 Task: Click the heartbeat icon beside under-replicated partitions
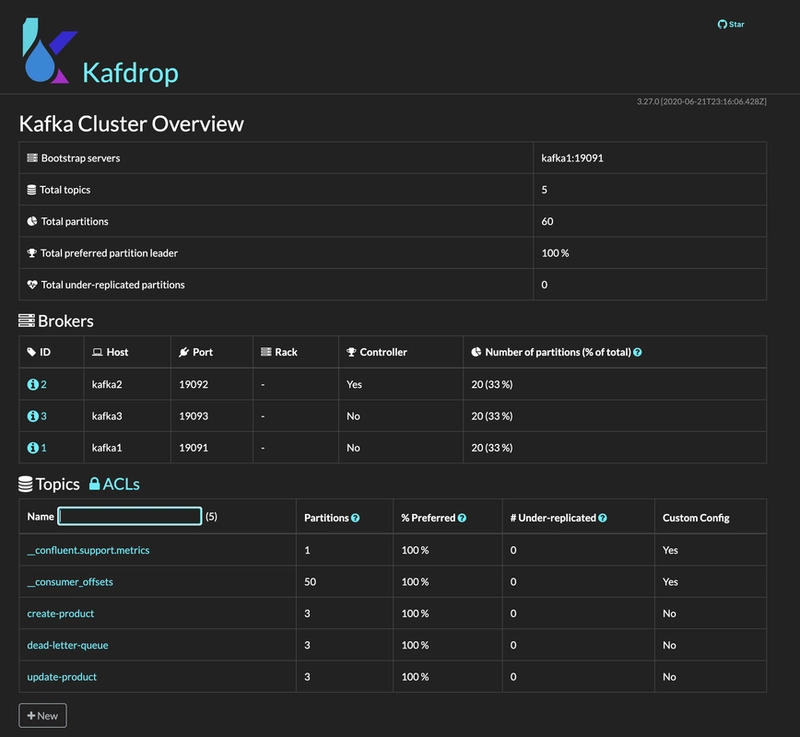tap(32, 285)
